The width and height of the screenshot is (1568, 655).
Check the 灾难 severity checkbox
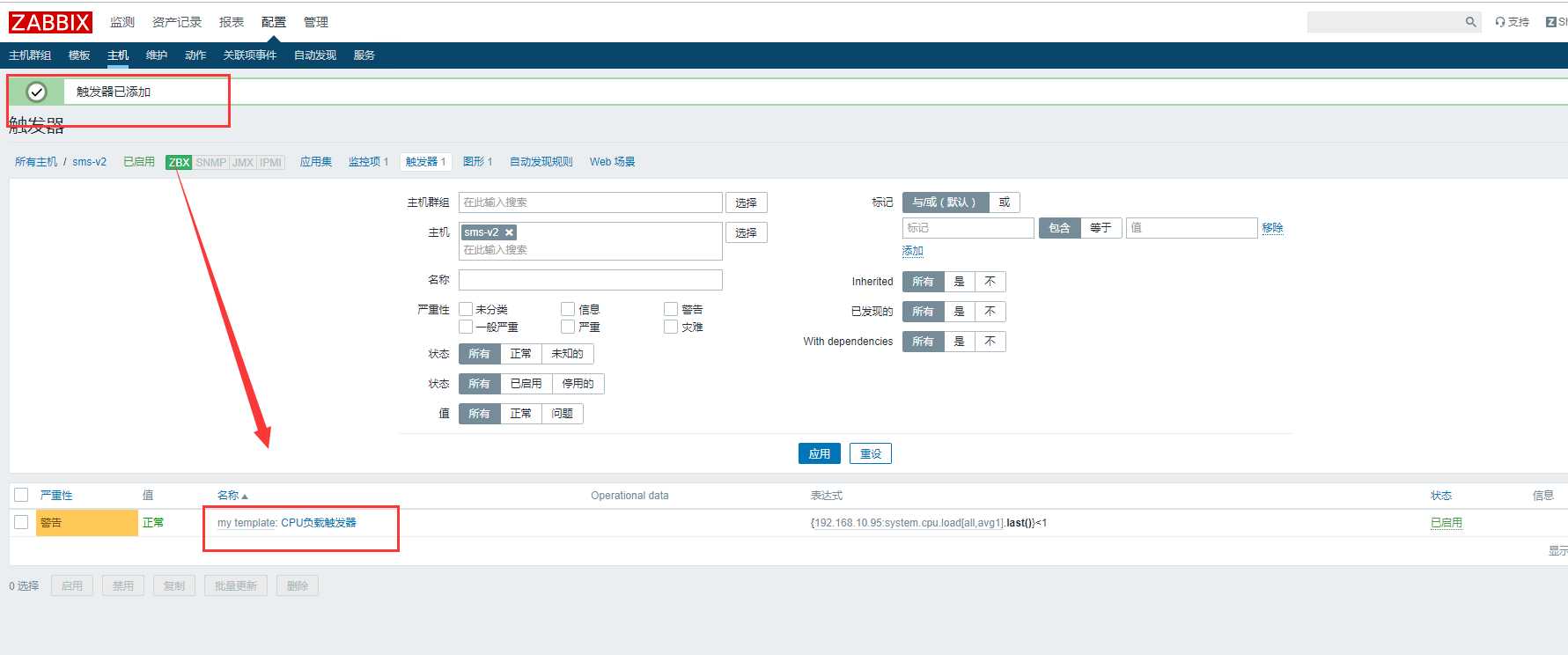click(671, 327)
